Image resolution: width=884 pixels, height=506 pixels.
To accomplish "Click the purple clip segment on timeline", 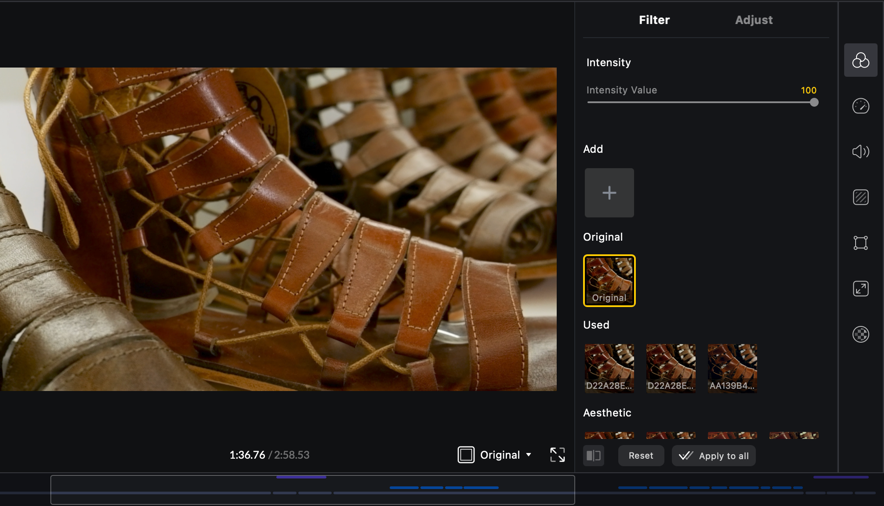I will tap(301, 477).
